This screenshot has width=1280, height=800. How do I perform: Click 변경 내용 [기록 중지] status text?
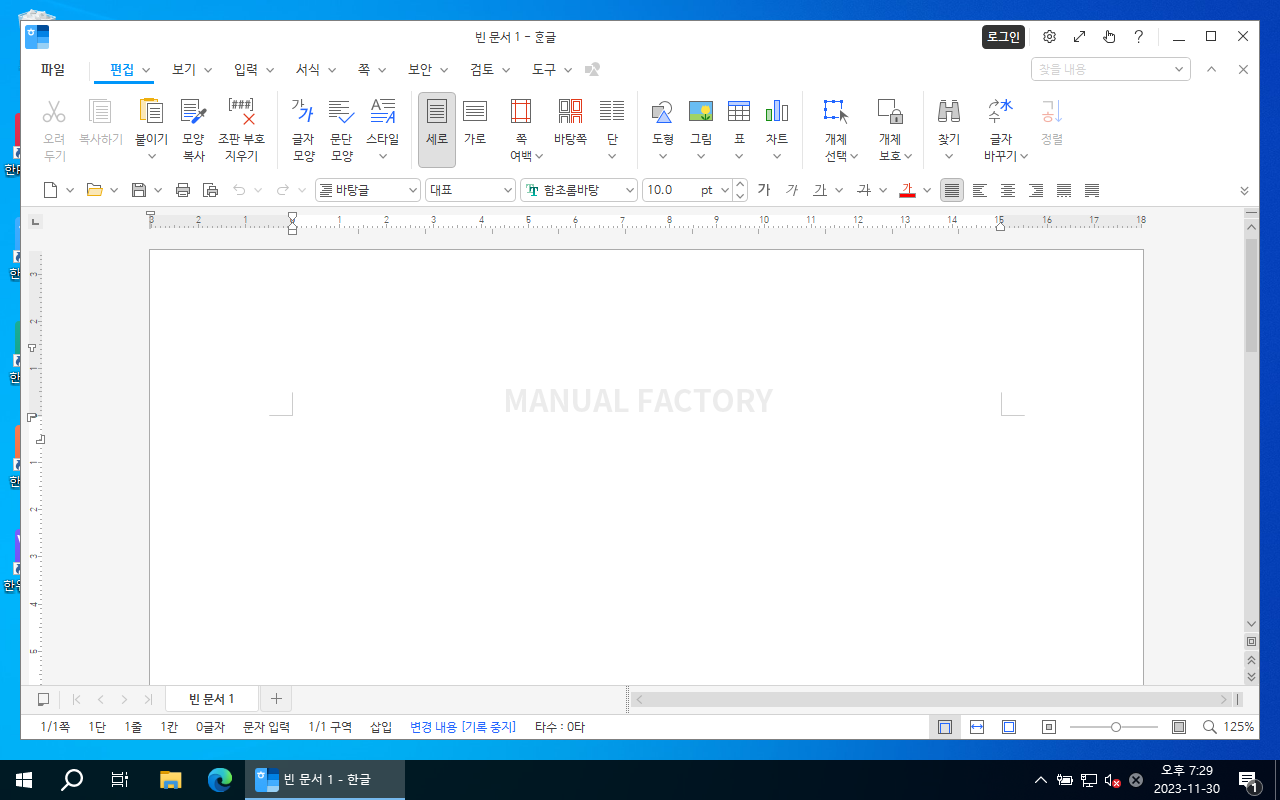coord(463,727)
